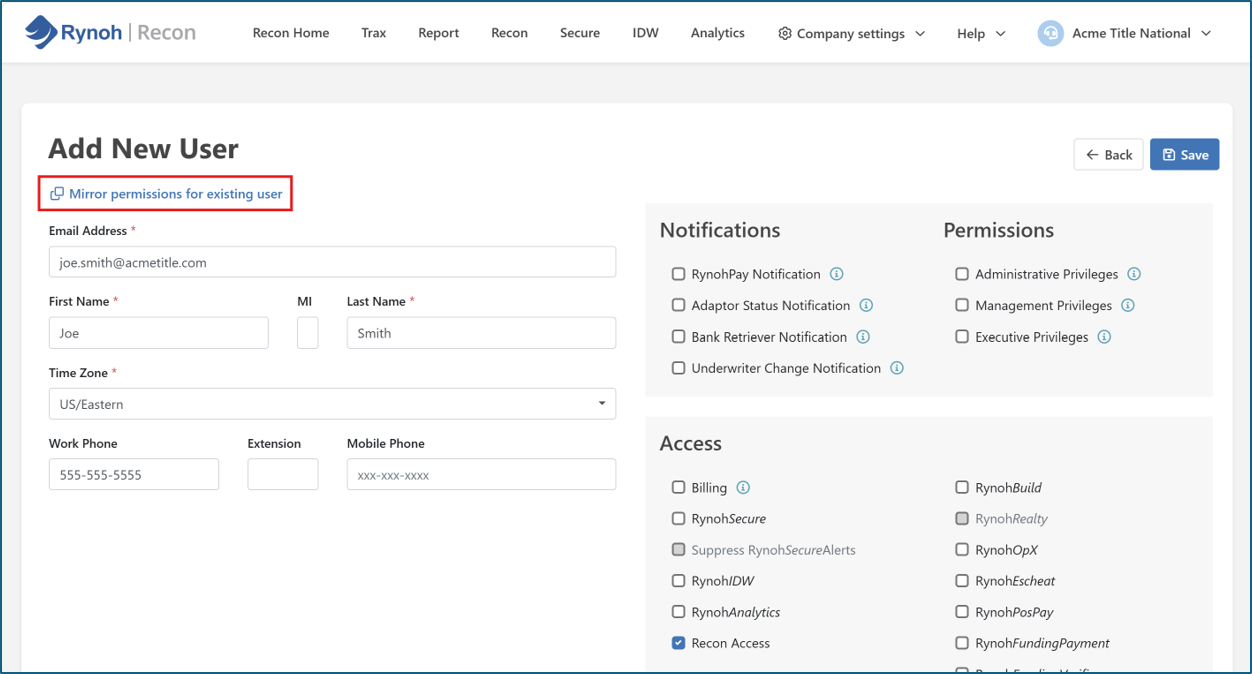Viewport: 1252px width, 674px height.
Task: Focus the Work Phone field
Action: 134,475
